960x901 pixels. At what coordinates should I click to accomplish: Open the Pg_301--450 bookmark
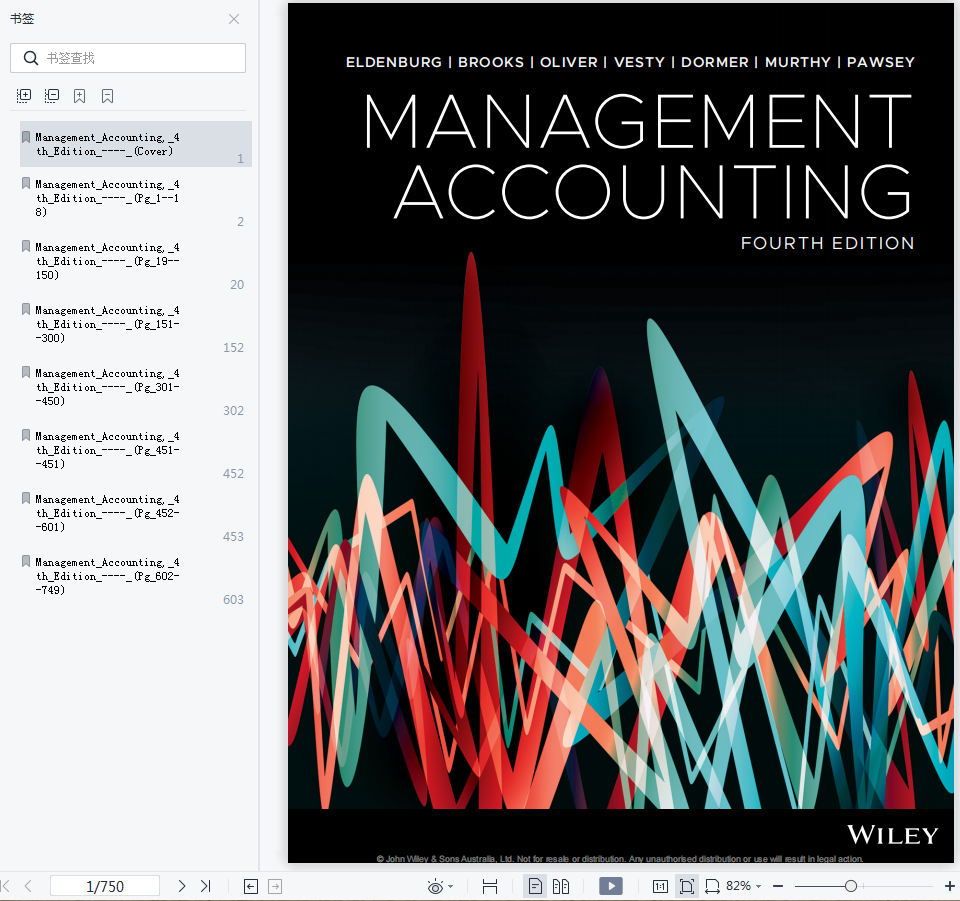coord(136,387)
